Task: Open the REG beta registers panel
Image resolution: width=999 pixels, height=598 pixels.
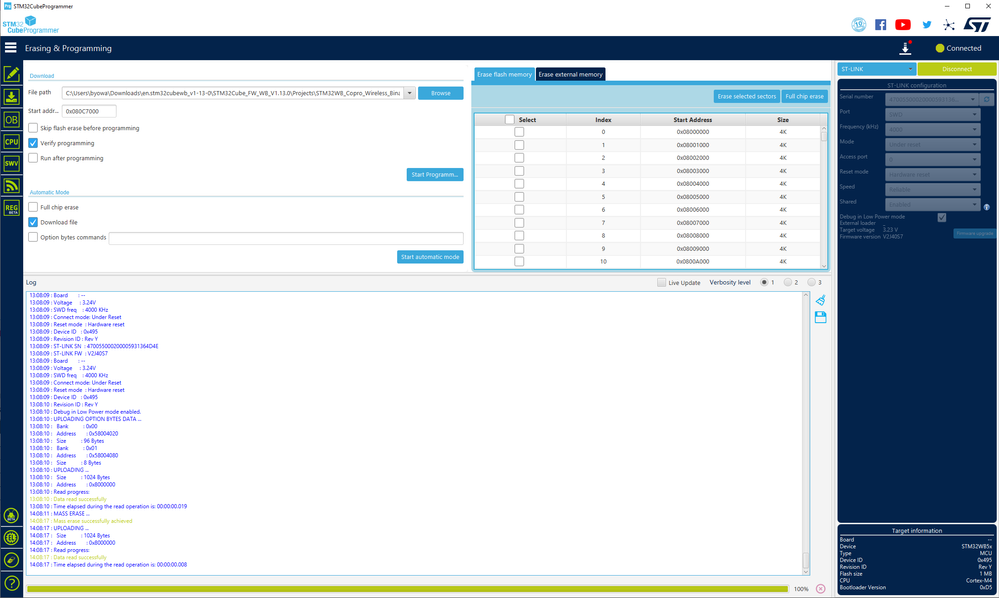Action: pos(11,208)
